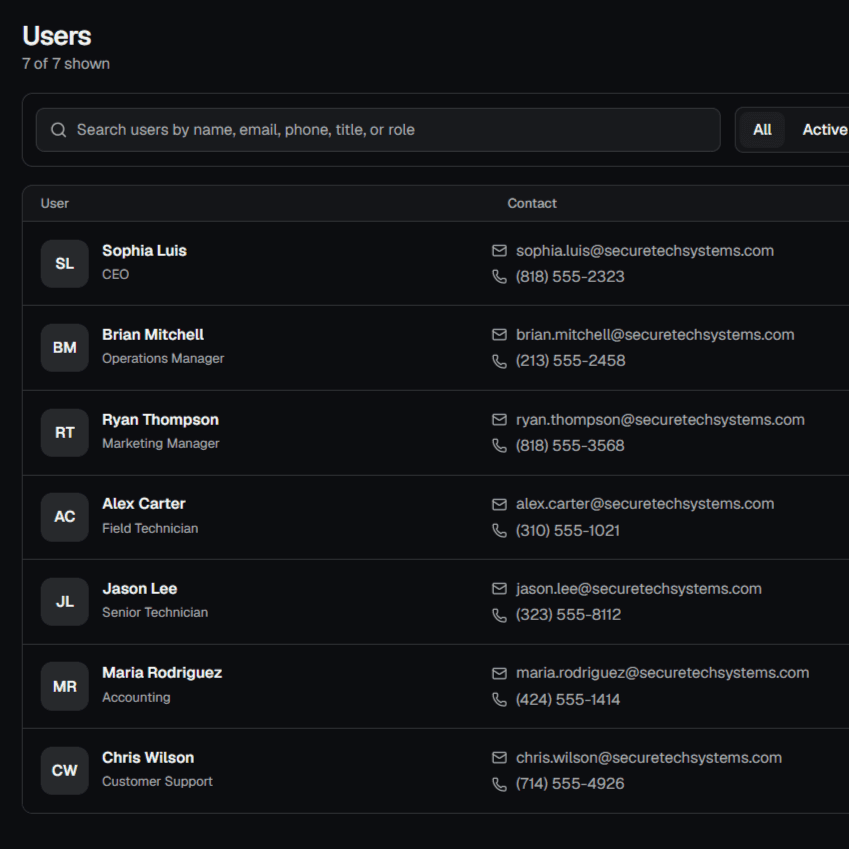Viewport: 849px width, 849px height.
Task: Click the mail icon beside jason.lee email
Action: (499, 589)
